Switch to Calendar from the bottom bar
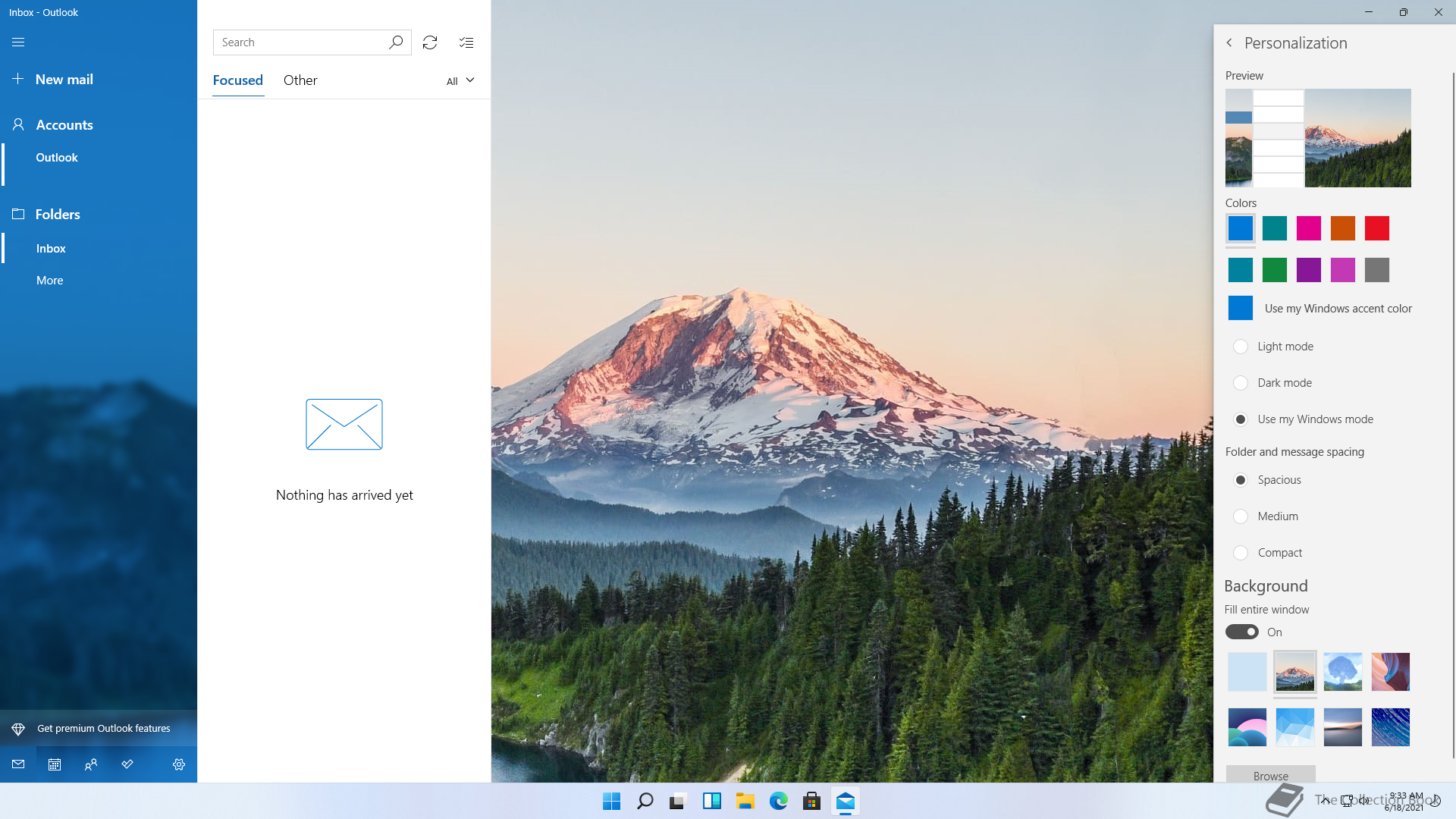 [x=55, y=764]
